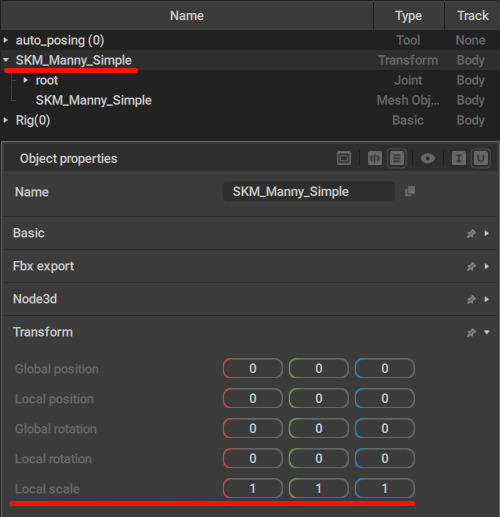
Task: Toggle the U button in Object properties header
Action: point(481,158)
